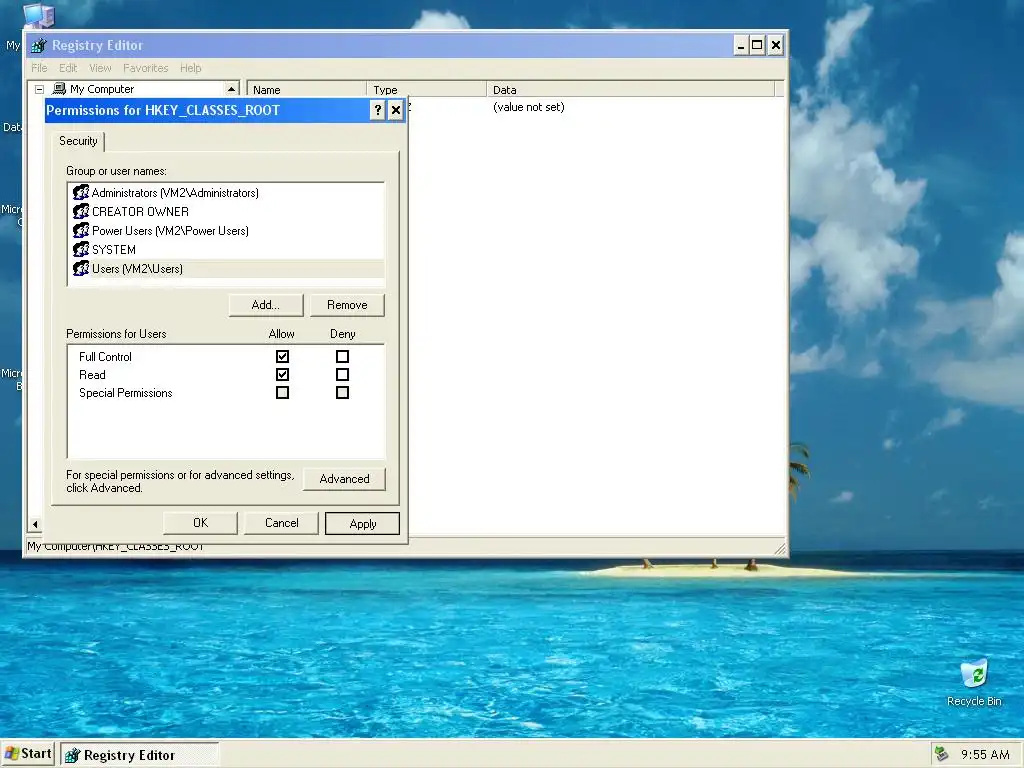Select the CREATOR OWNER entry
This screenshot has width=1024, height=768.
226,212
